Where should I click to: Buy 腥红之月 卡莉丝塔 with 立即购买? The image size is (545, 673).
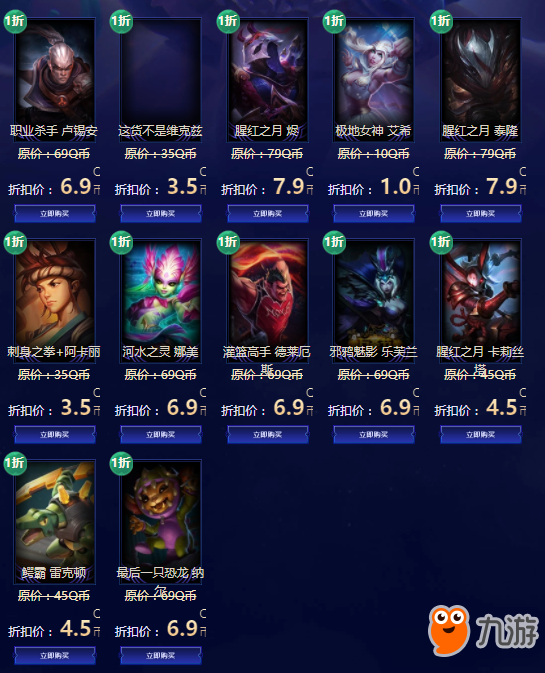481,434
